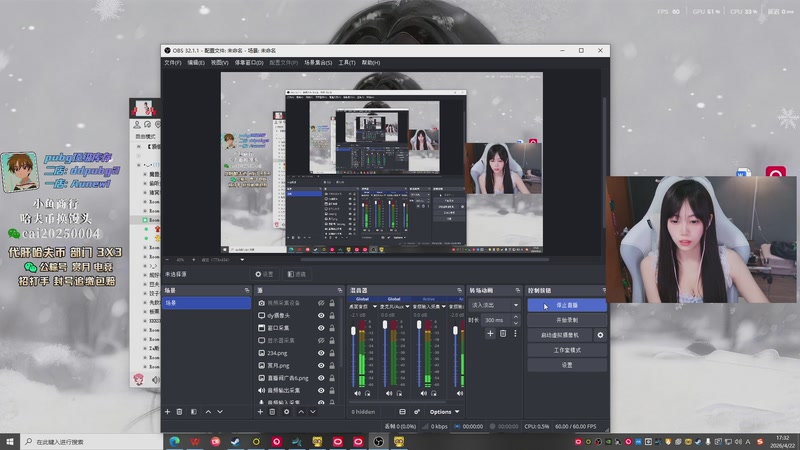Screen dimensions: 800x450
Task: Hide the 宽月.png image source
Action: [321, 365]
